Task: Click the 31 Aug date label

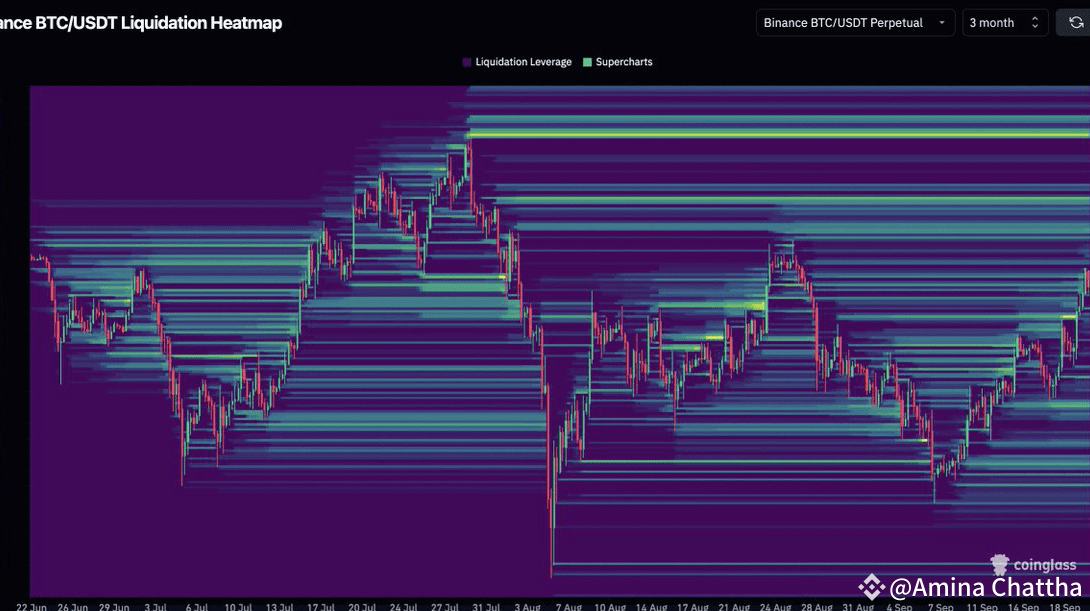Action: tap(858, 607)
